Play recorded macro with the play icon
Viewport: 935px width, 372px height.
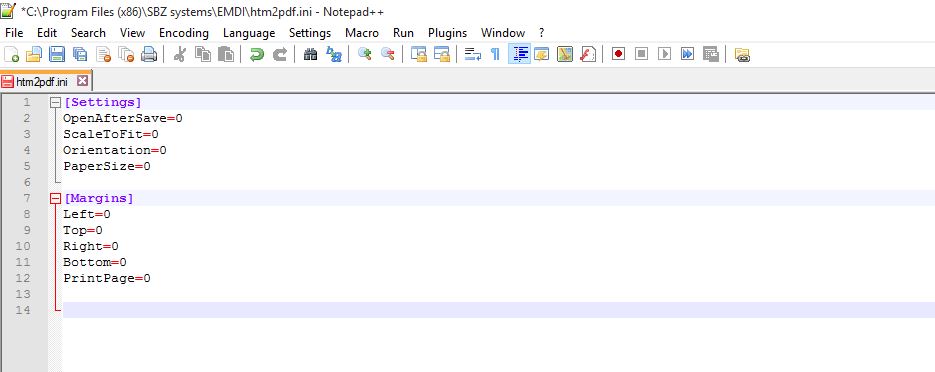pyautogui.click(x=664, y=54)
